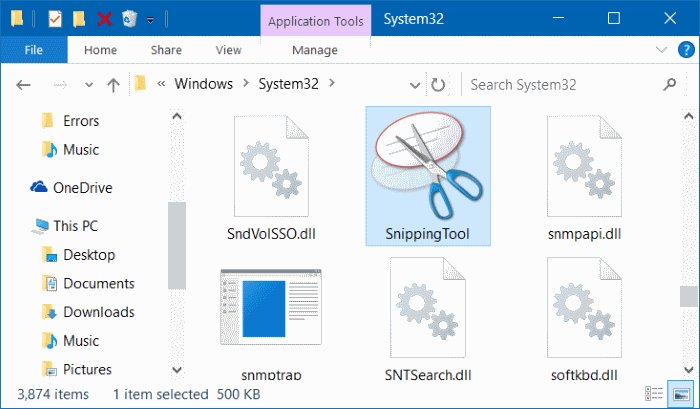Go back with the left arrow button
The image size is (700, 409).
click(x=23, y=84)
